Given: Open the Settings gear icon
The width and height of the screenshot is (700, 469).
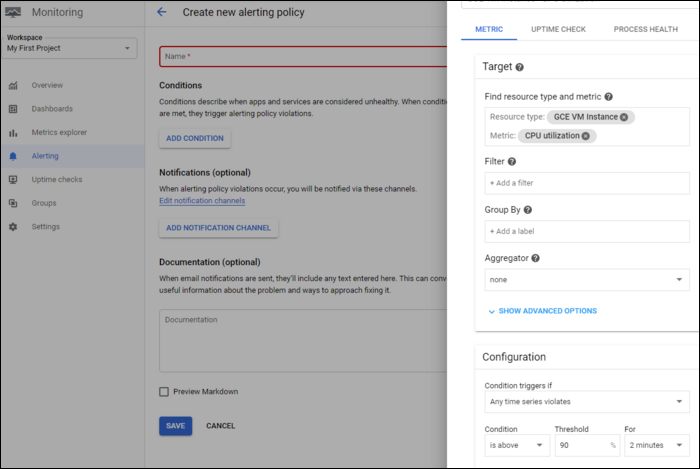Looking at the screenshot, I should tap(13, 227).
